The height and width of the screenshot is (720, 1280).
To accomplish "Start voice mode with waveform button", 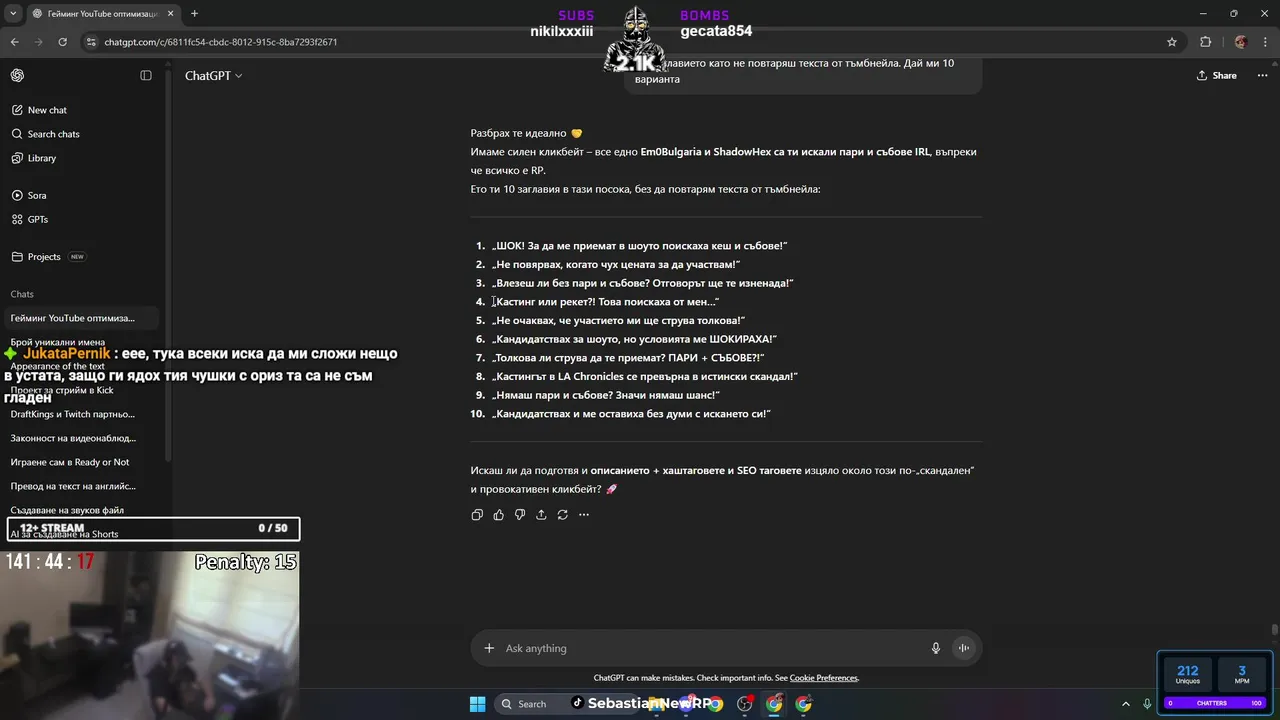I will pos(964,648).
